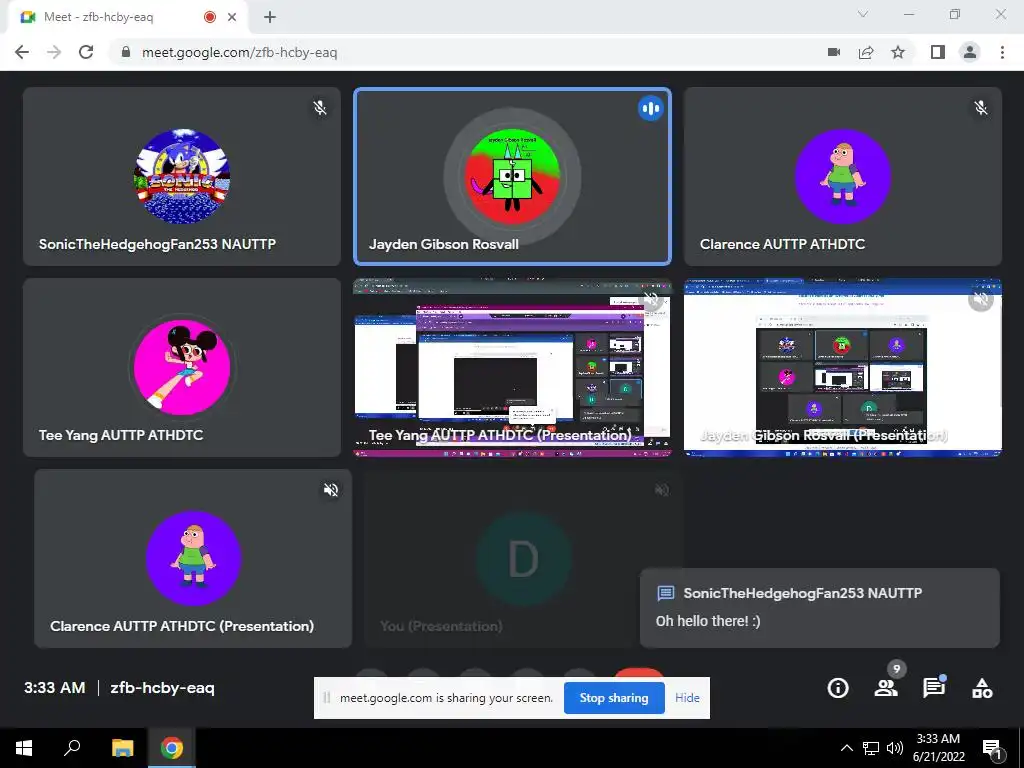Screen dimensions: 1024x768
Task: Open Chrome three-dot menu
Action: [1002, 52]
